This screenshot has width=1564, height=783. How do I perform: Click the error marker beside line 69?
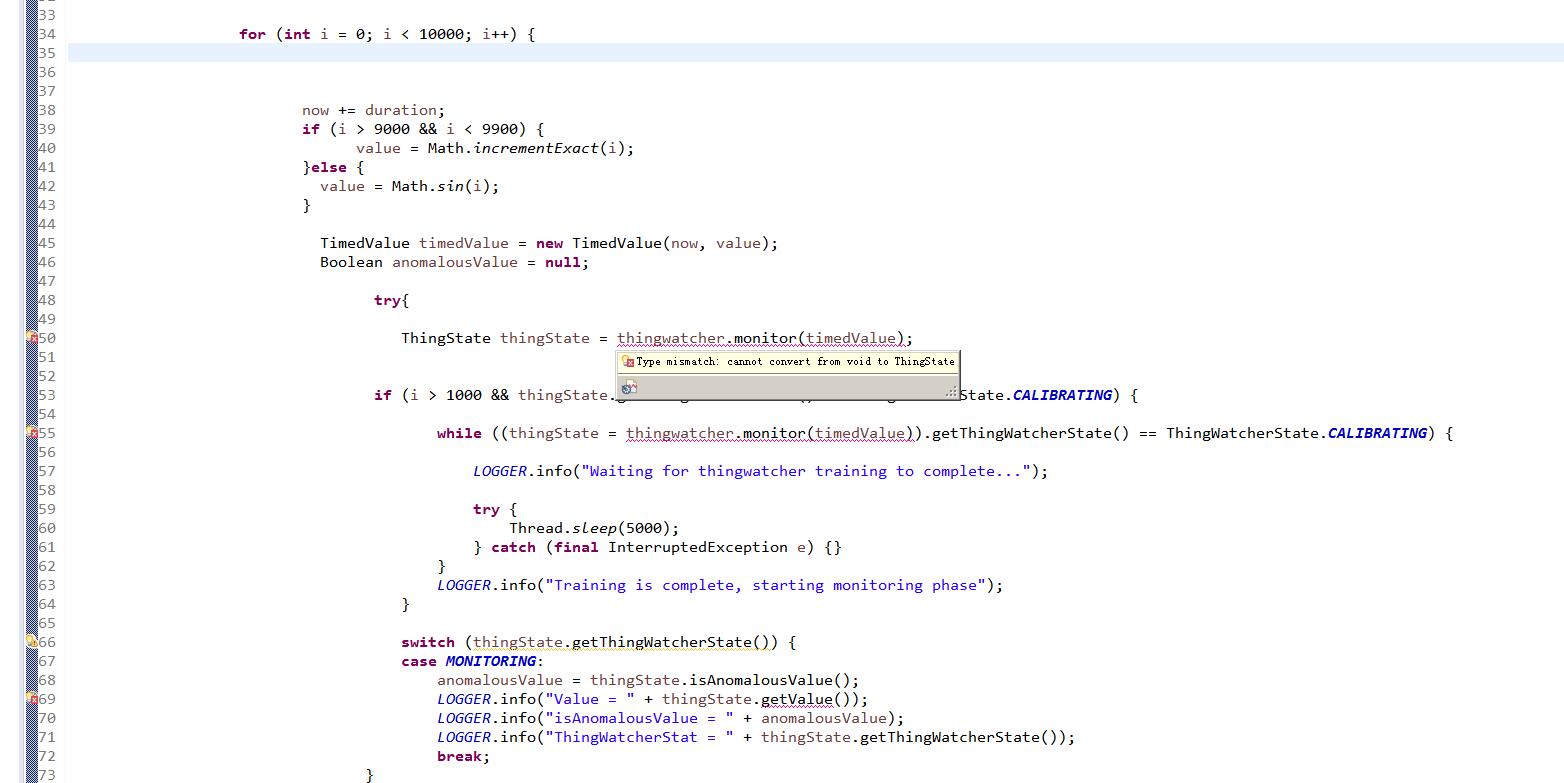[x=32, y=699]
